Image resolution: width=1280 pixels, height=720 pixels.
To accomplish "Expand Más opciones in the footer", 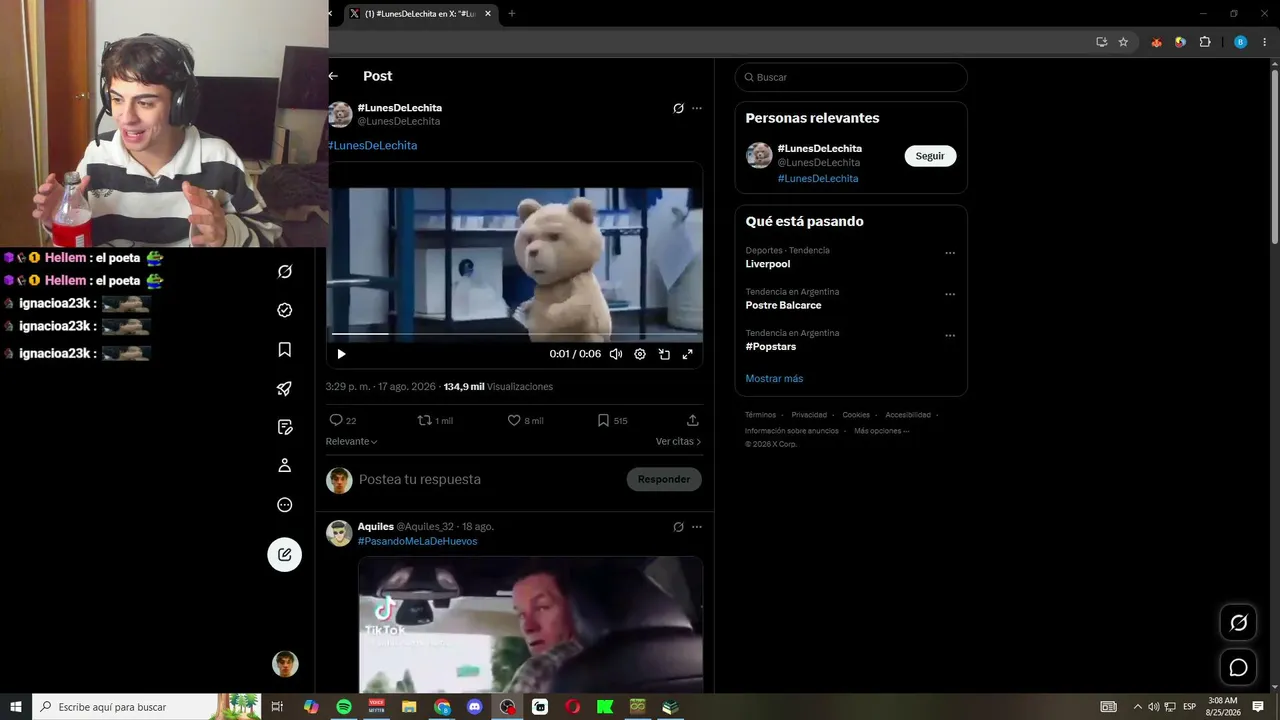I will tap(881, 431).
